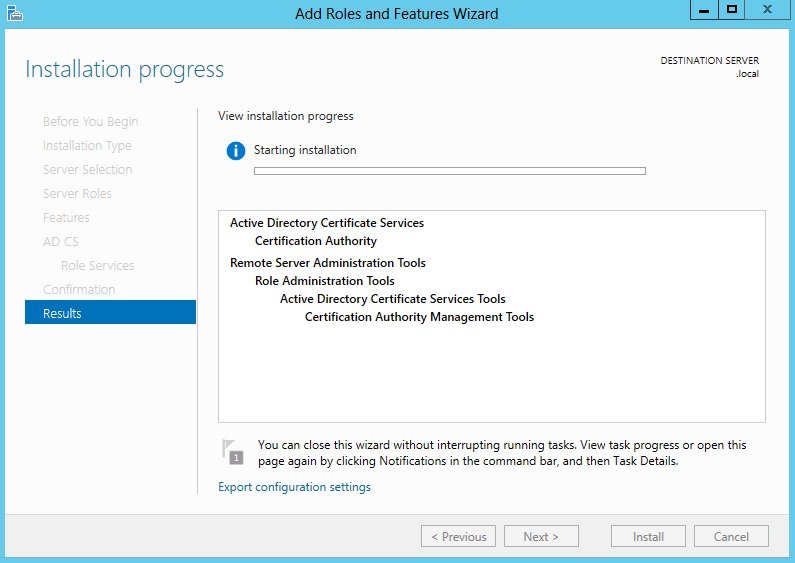Click the Install button
Viewport: 795px width, 563px height.
point(648,536)
